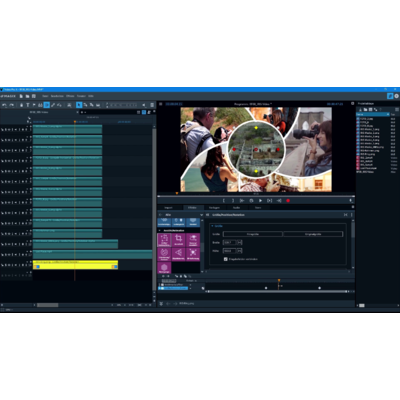The width and height of the screenshot is (400, 400).
Task: Click the keyframe timeline horizontal scrollbar
Action: click(277, 292)
